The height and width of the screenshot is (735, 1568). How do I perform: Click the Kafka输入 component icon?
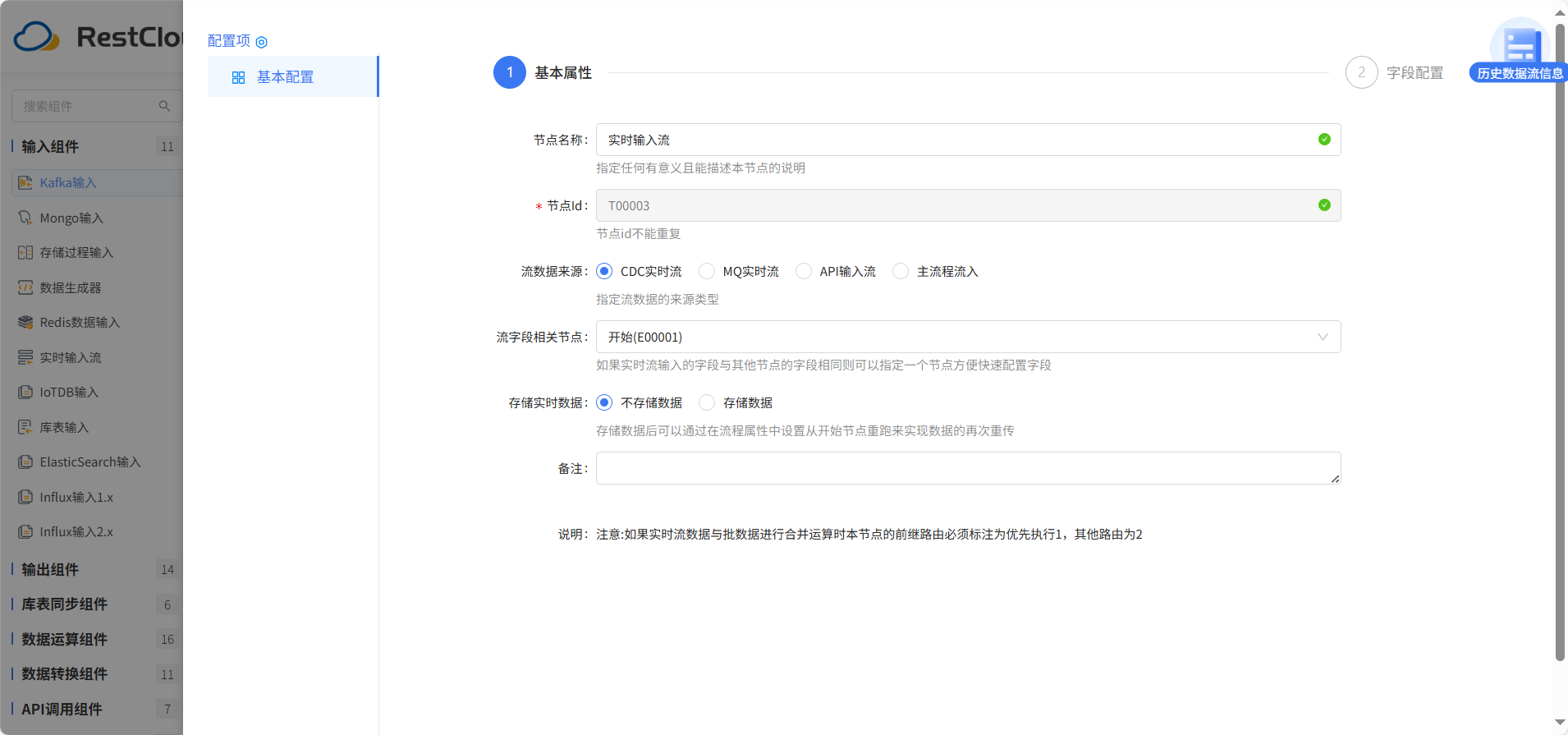[x=25, y=182]
